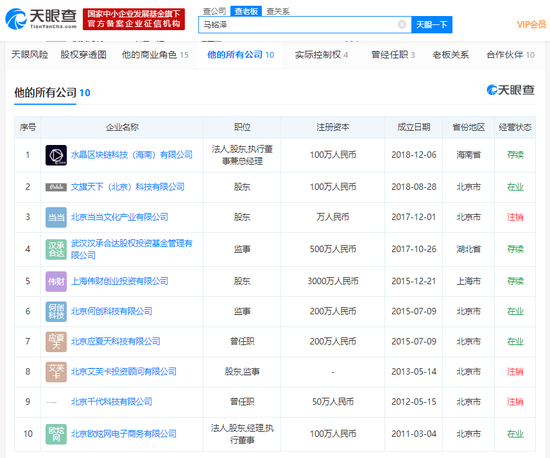Click the 企业名称 column header
Viewport: 550px width, 458px height.
(122, 127)
